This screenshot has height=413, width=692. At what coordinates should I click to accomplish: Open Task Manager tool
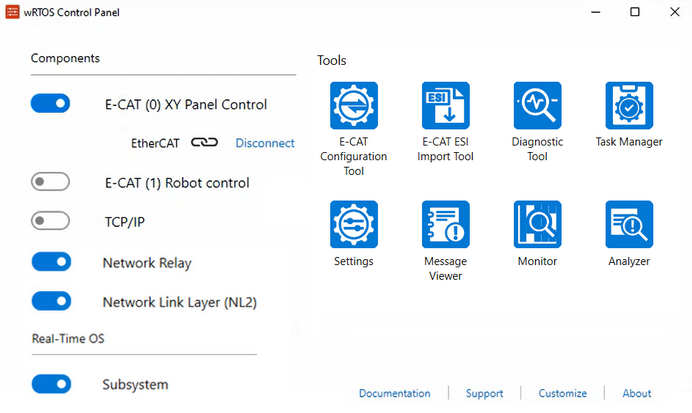click(629, 105)
